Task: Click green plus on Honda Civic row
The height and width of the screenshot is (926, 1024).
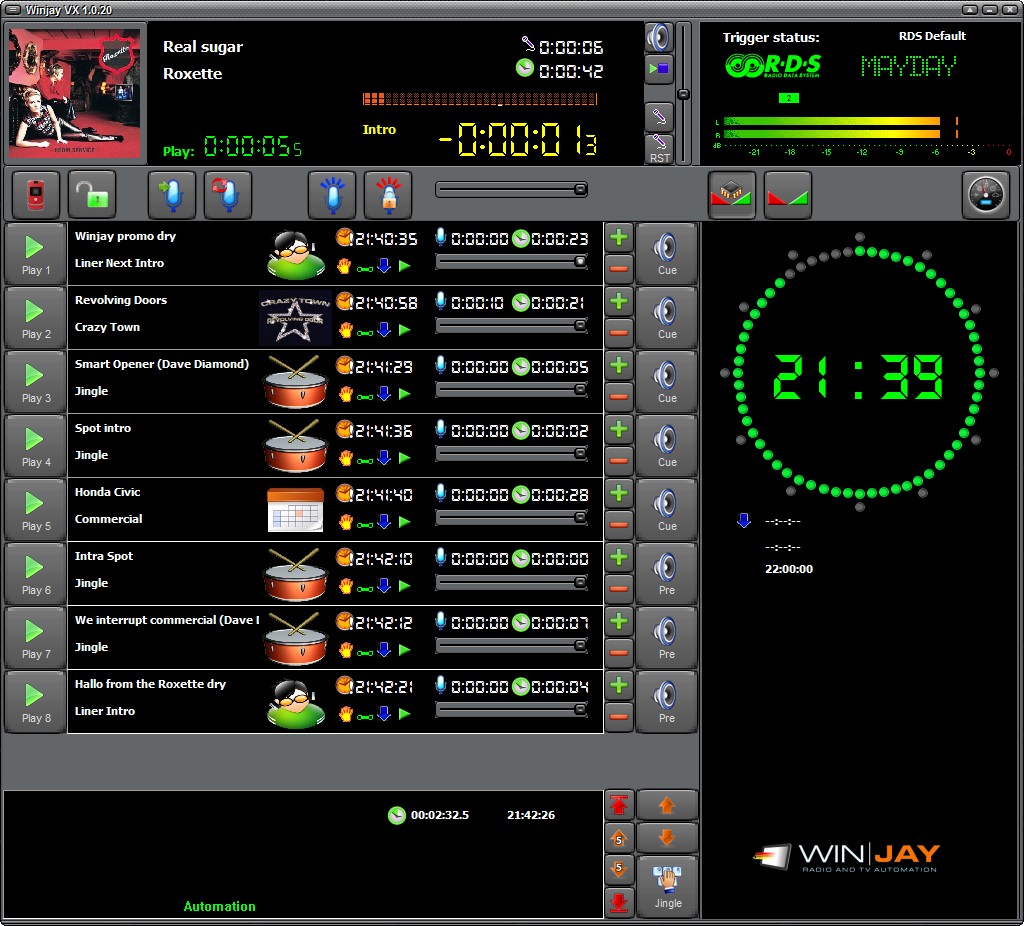Action: click(x=619, y=494)
